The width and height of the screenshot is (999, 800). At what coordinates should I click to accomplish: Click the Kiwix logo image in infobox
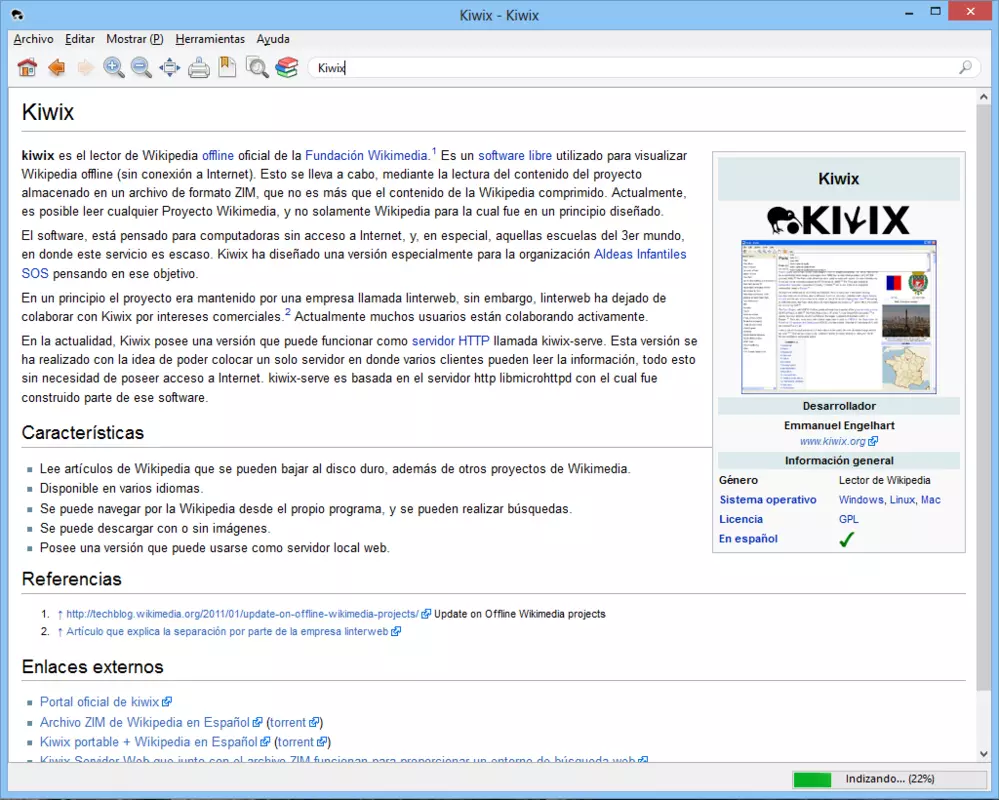point(838,220)
